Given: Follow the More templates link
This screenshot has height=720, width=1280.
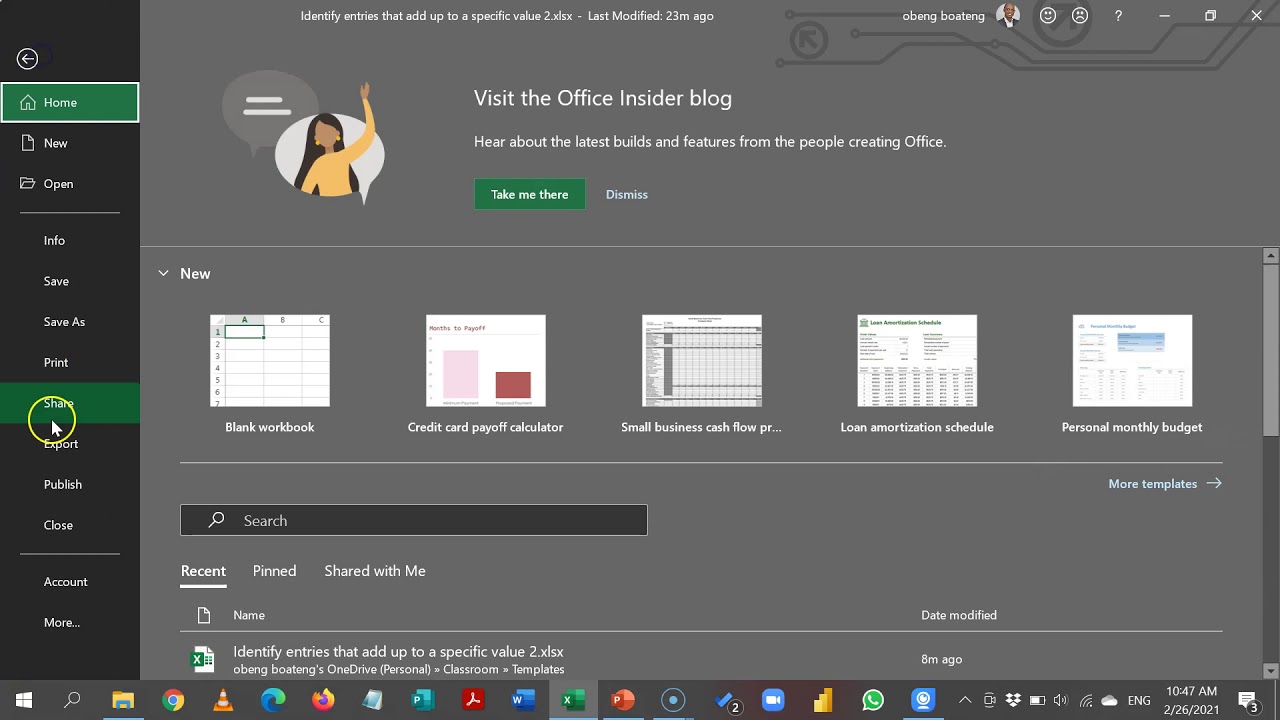Looking at the screenshot, I should [x=1165, y=484].
